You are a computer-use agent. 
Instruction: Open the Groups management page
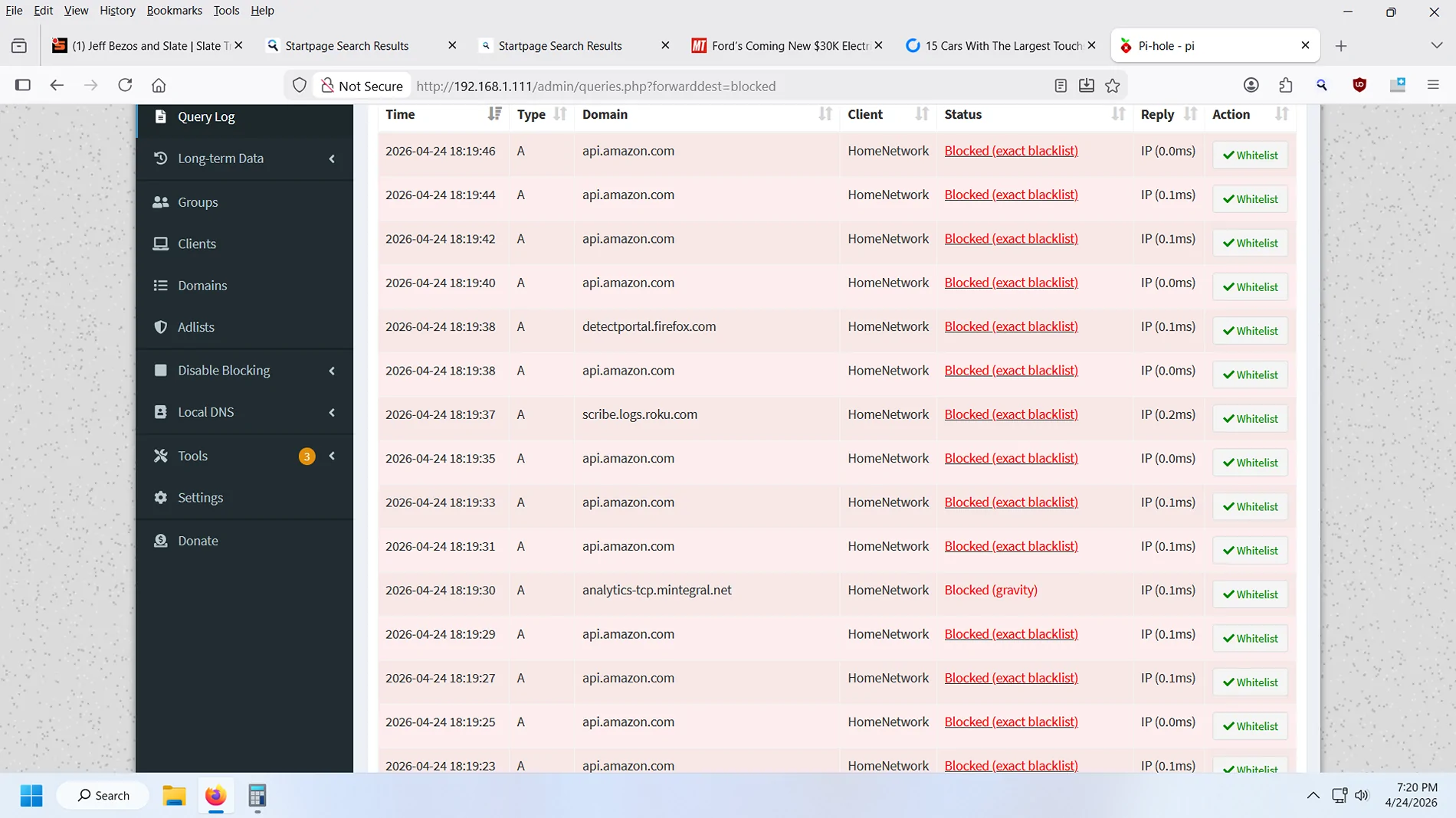[x=161, y=202]
